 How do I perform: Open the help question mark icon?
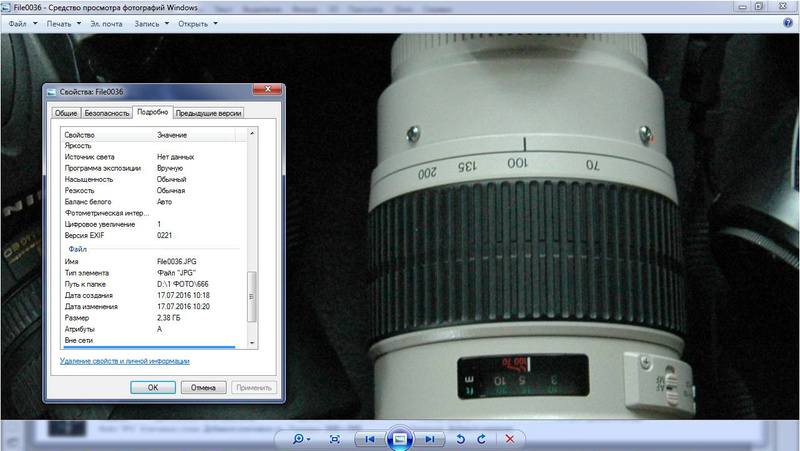coord(788,23)
